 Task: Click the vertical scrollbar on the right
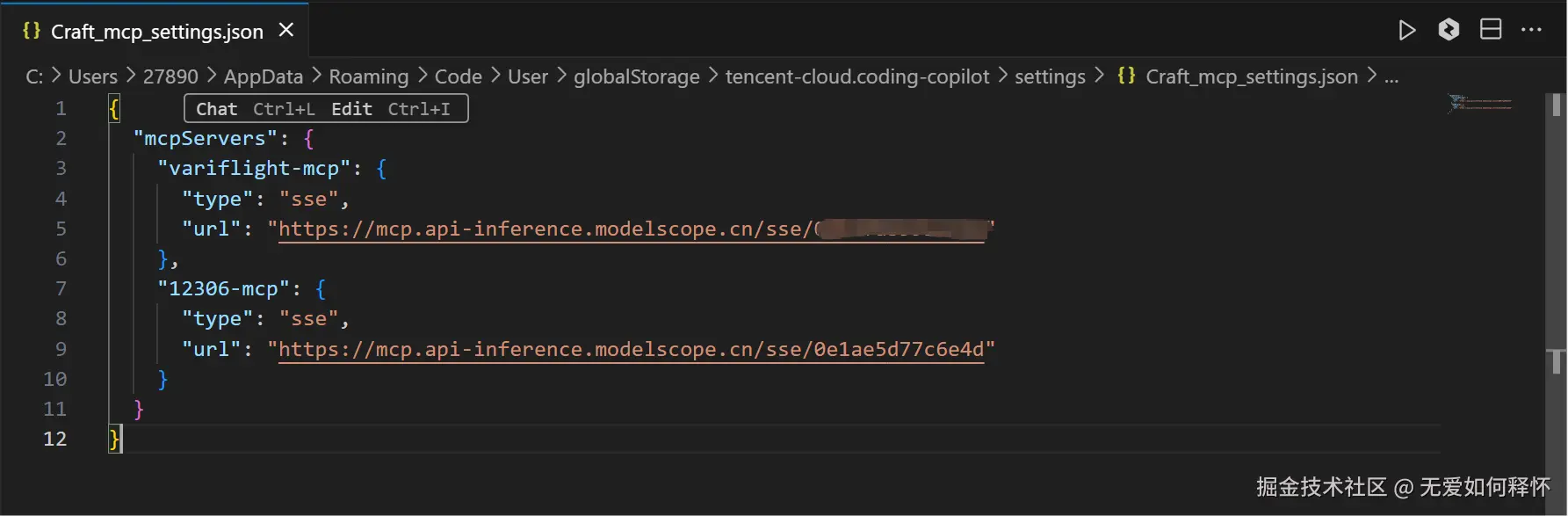[x=1556, y=264]
